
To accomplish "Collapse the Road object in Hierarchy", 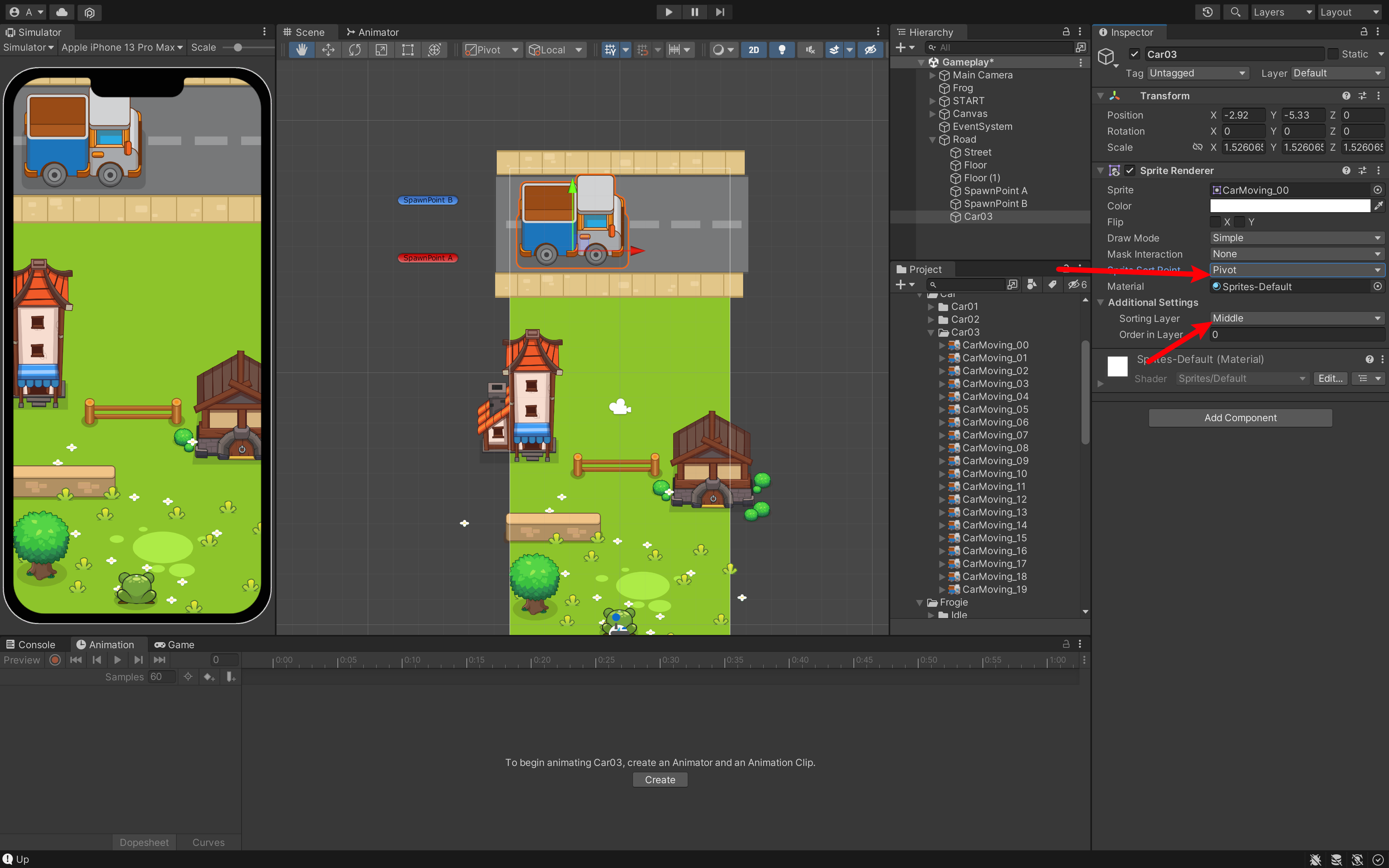I will 932,139.
